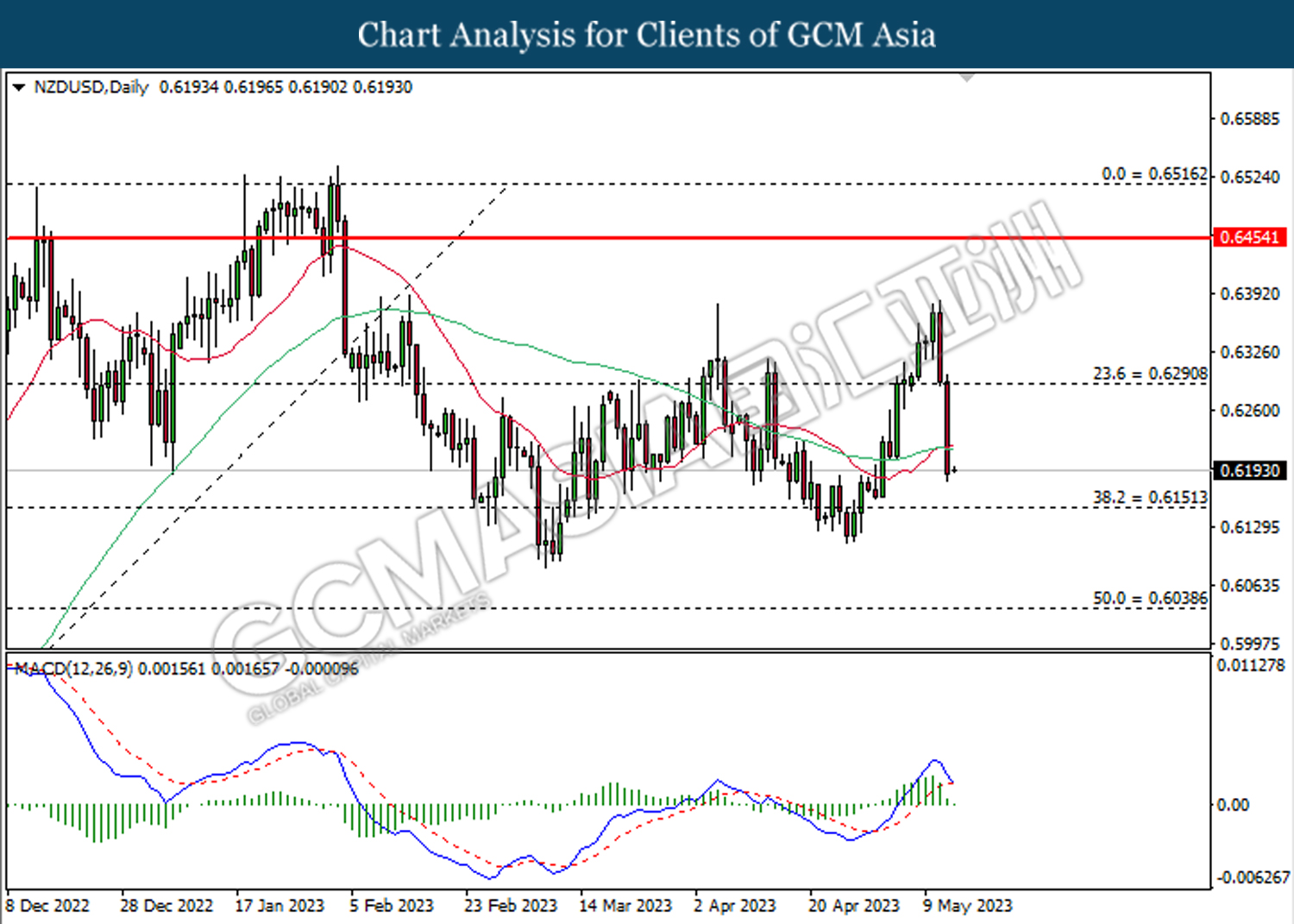Click the current price tag 0.61930

pos(1250,470)
